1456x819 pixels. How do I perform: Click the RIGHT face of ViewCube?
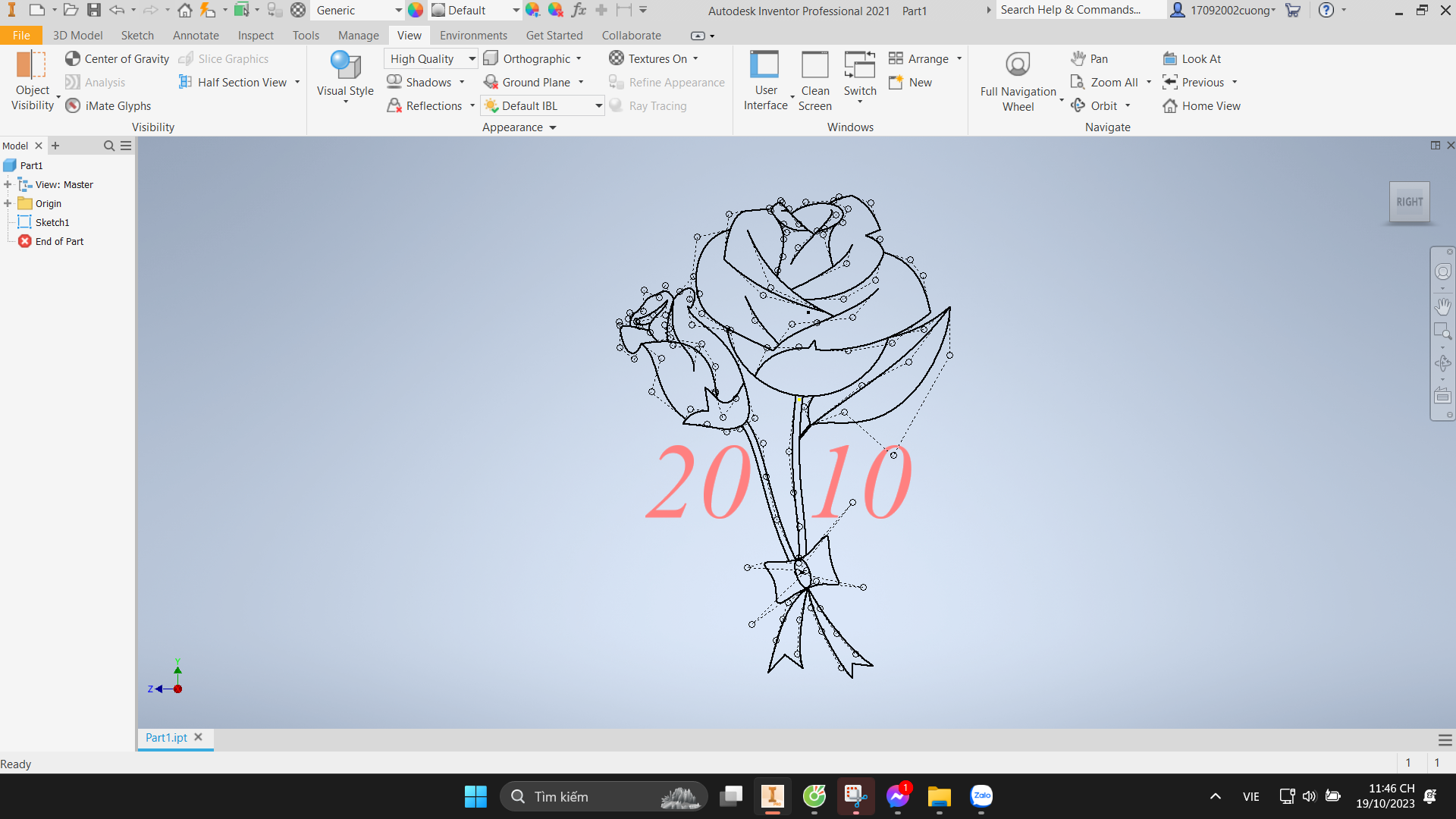(1409, 202)
